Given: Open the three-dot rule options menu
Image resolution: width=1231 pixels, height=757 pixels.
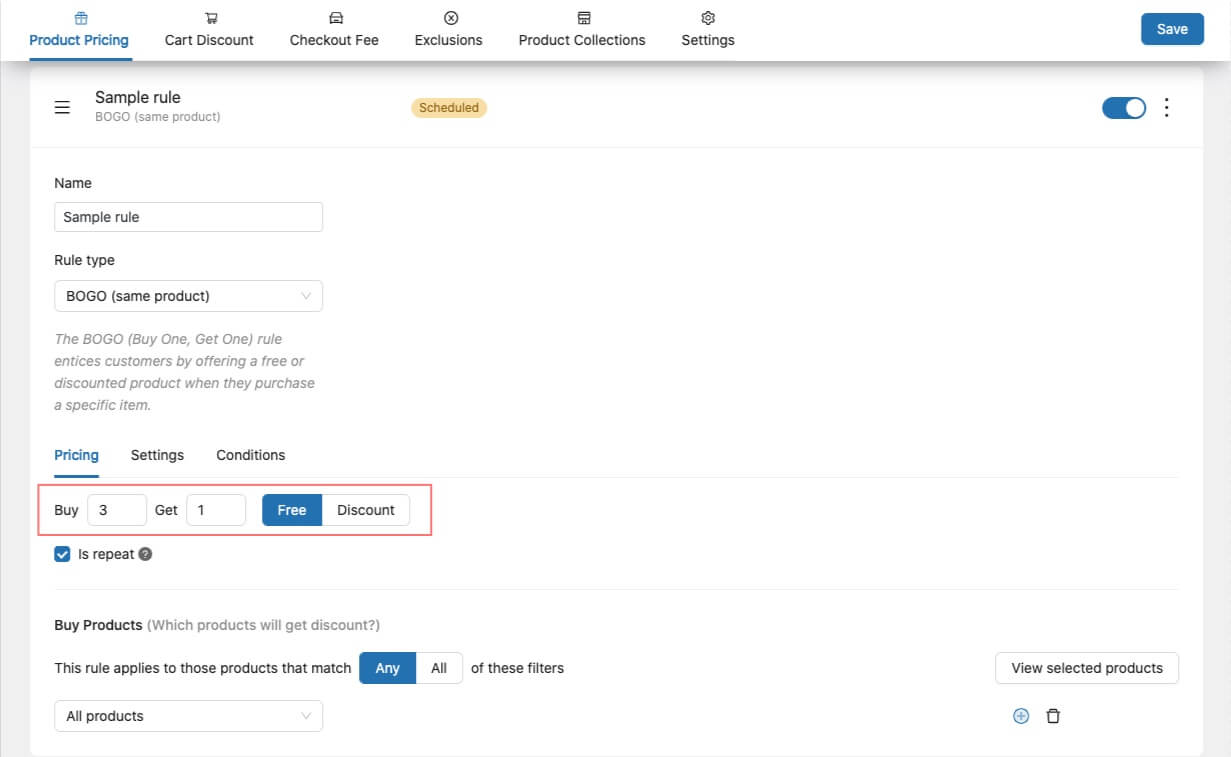Looking at the screenshot, I should coord(1166,108).
